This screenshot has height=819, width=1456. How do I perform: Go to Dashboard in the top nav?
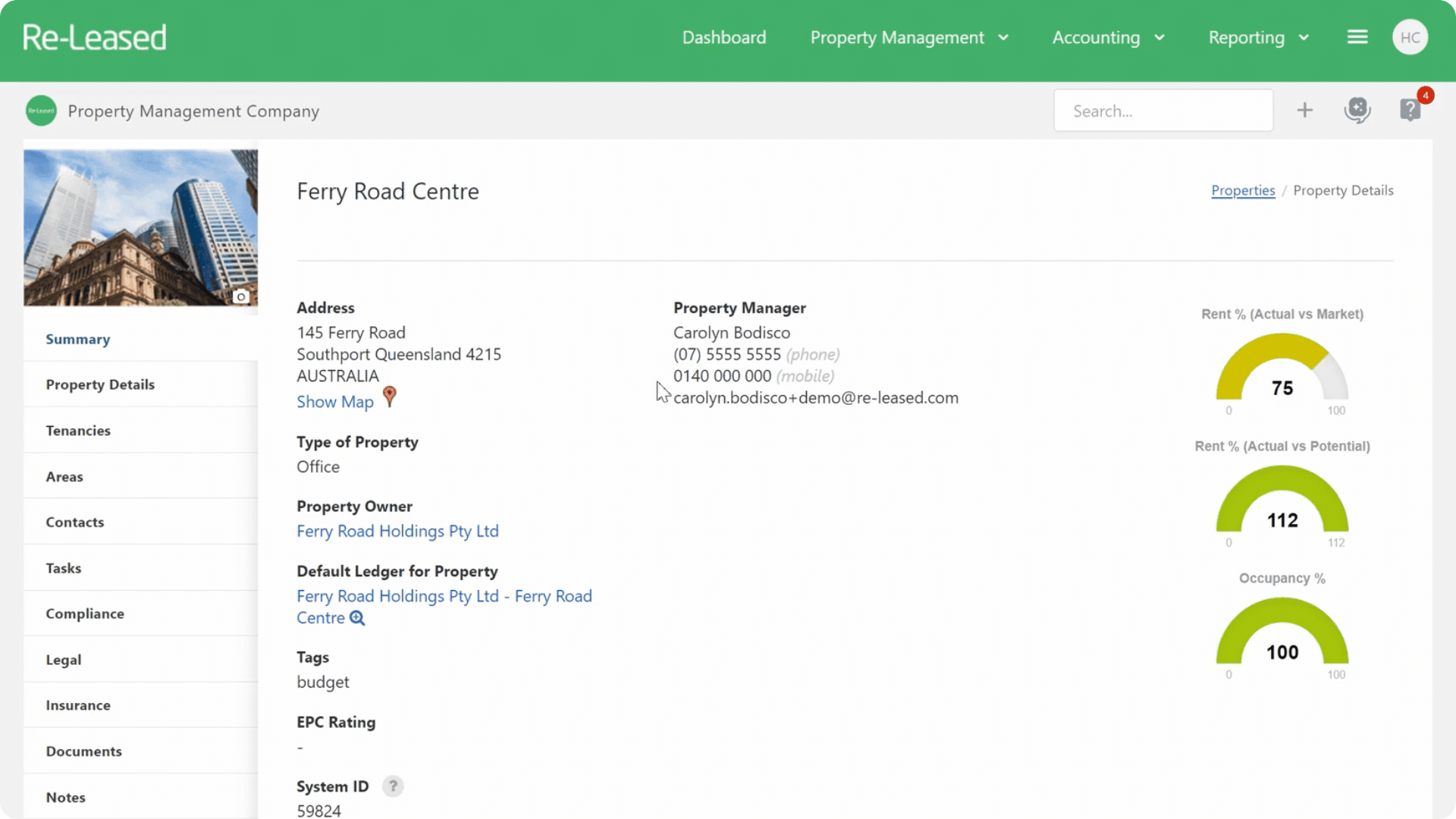pyautogui.click(x=724, y=37)
